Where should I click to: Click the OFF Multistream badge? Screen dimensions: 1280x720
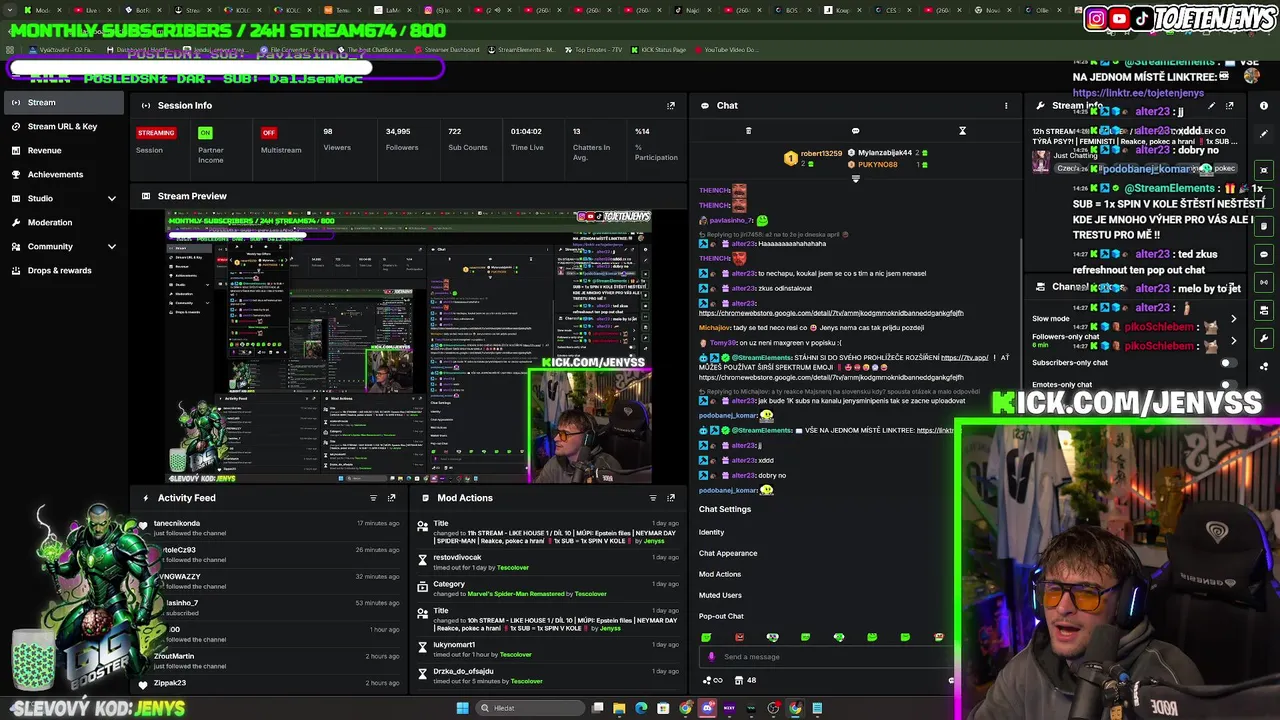[269, 132]
